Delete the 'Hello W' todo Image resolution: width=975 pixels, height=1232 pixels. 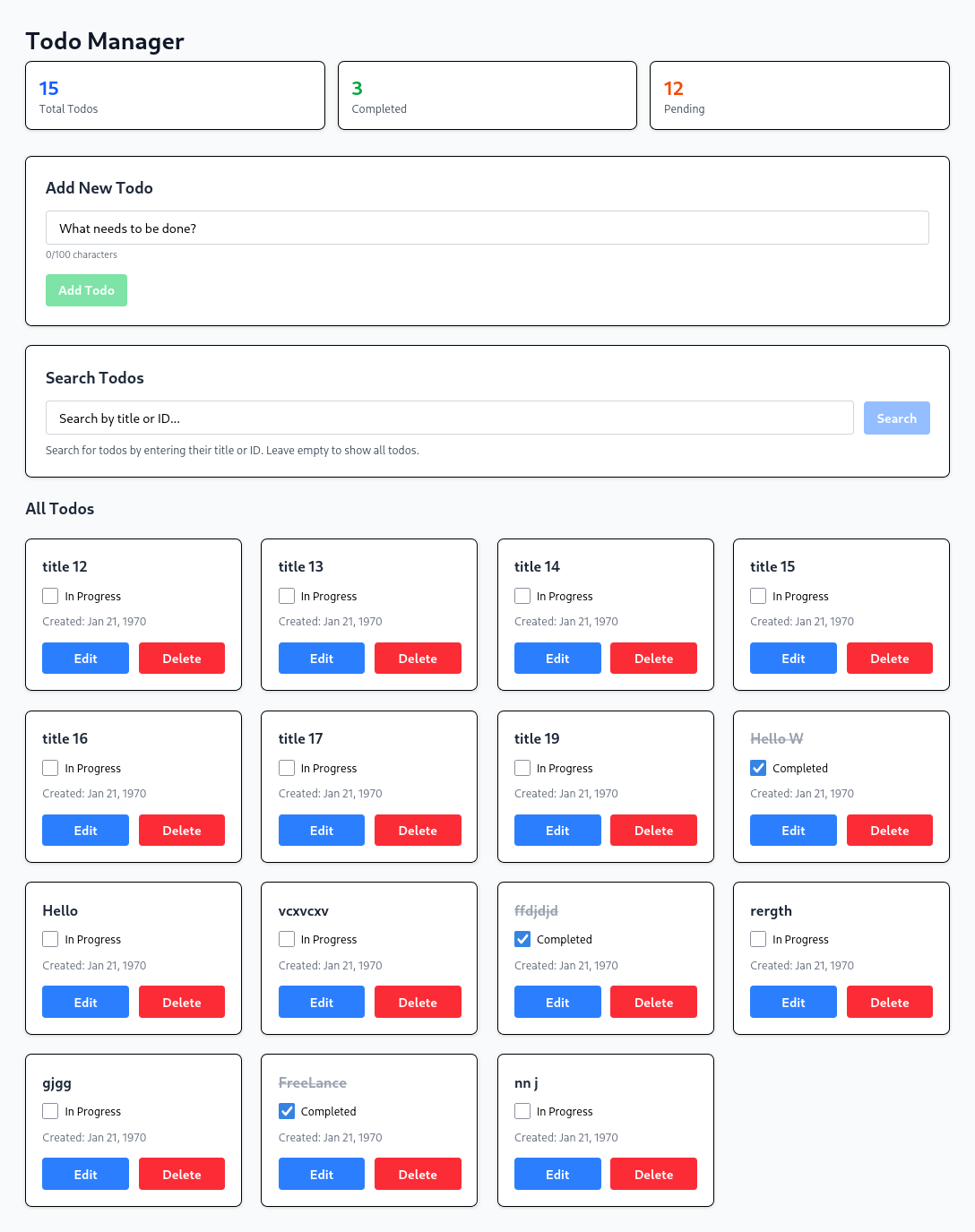point(890,831)
